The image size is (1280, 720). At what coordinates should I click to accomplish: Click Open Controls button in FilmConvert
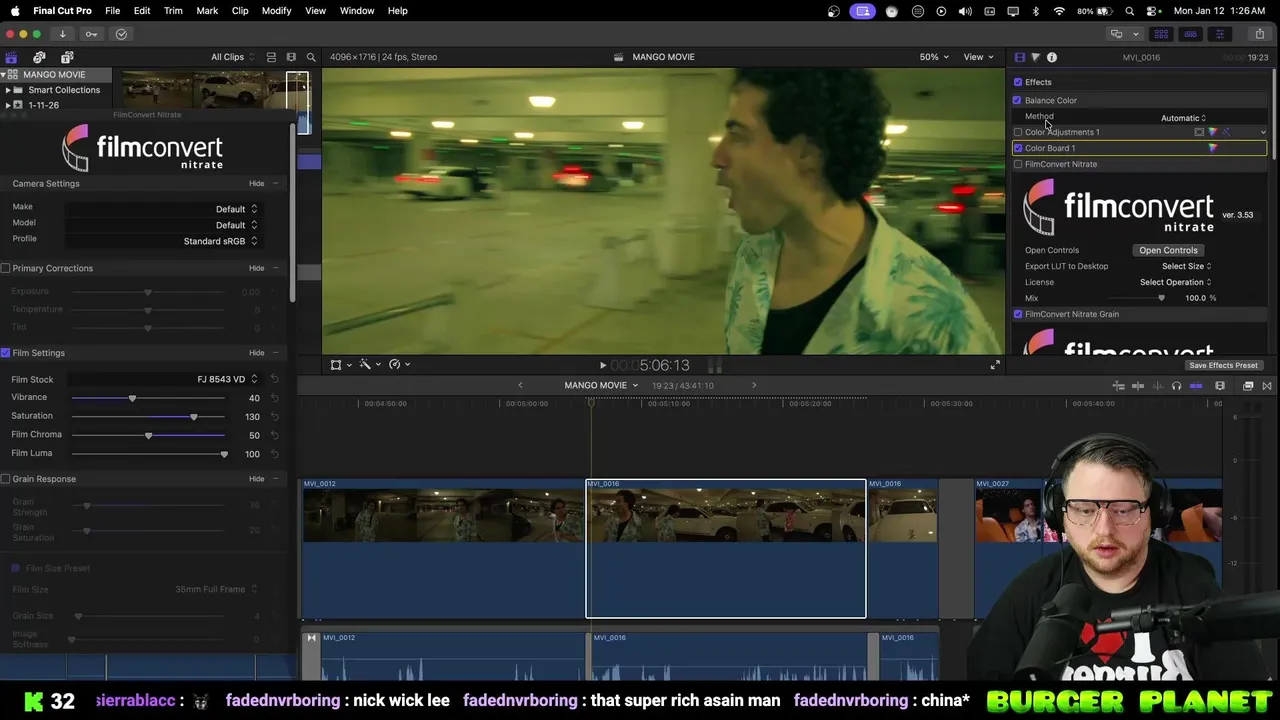[x=1168, y=250]
